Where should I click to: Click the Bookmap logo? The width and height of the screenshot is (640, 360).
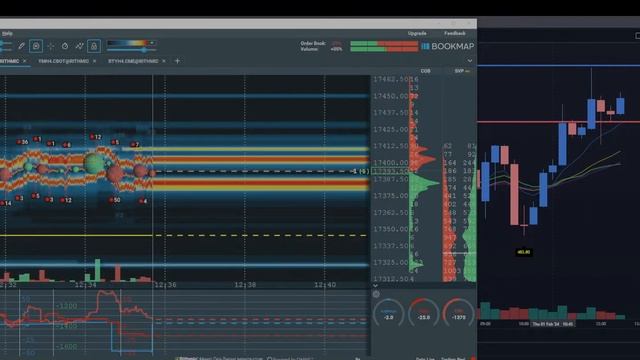pyautogui.click(x=448, y=47)
